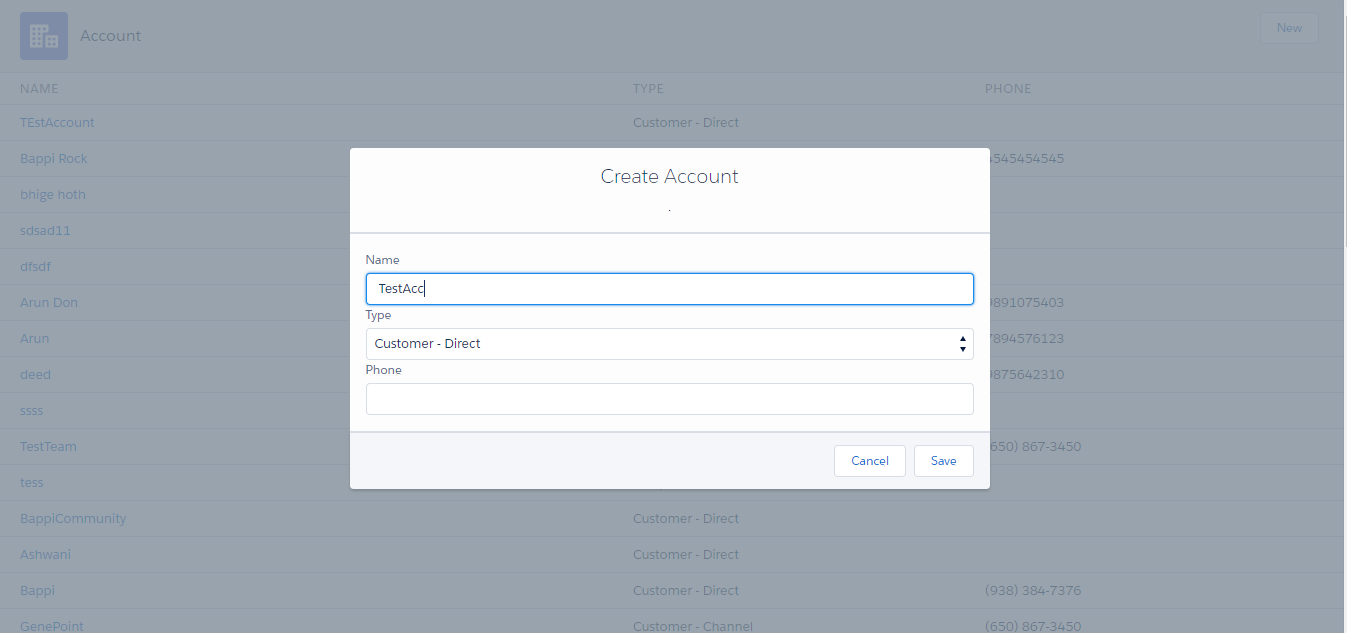Click the Arun Don account name

tap(49, 302)
